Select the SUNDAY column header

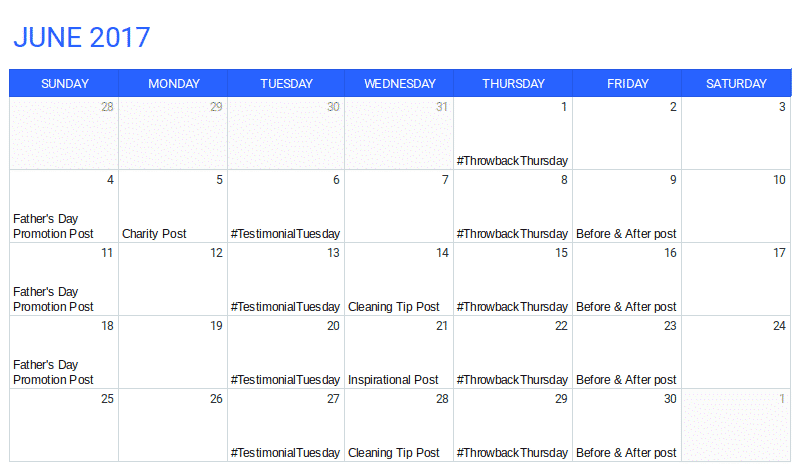[x=64, y=83]
